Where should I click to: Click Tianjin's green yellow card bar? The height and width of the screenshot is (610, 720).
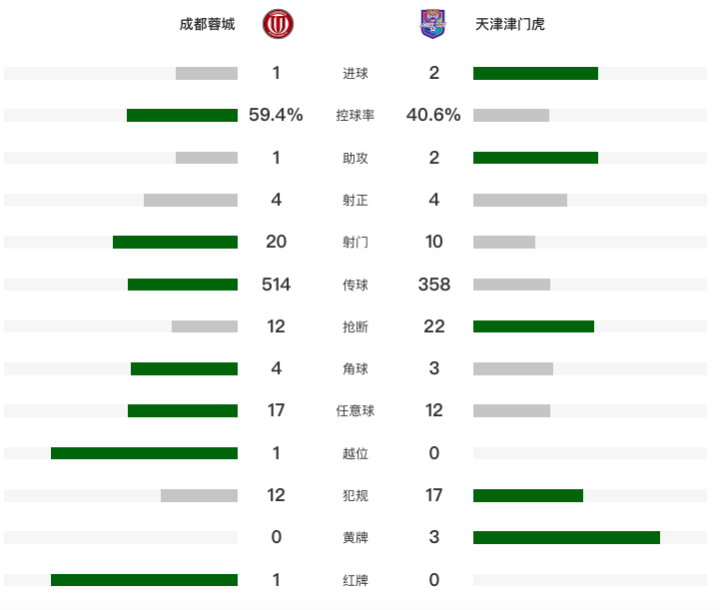point(567,537)
